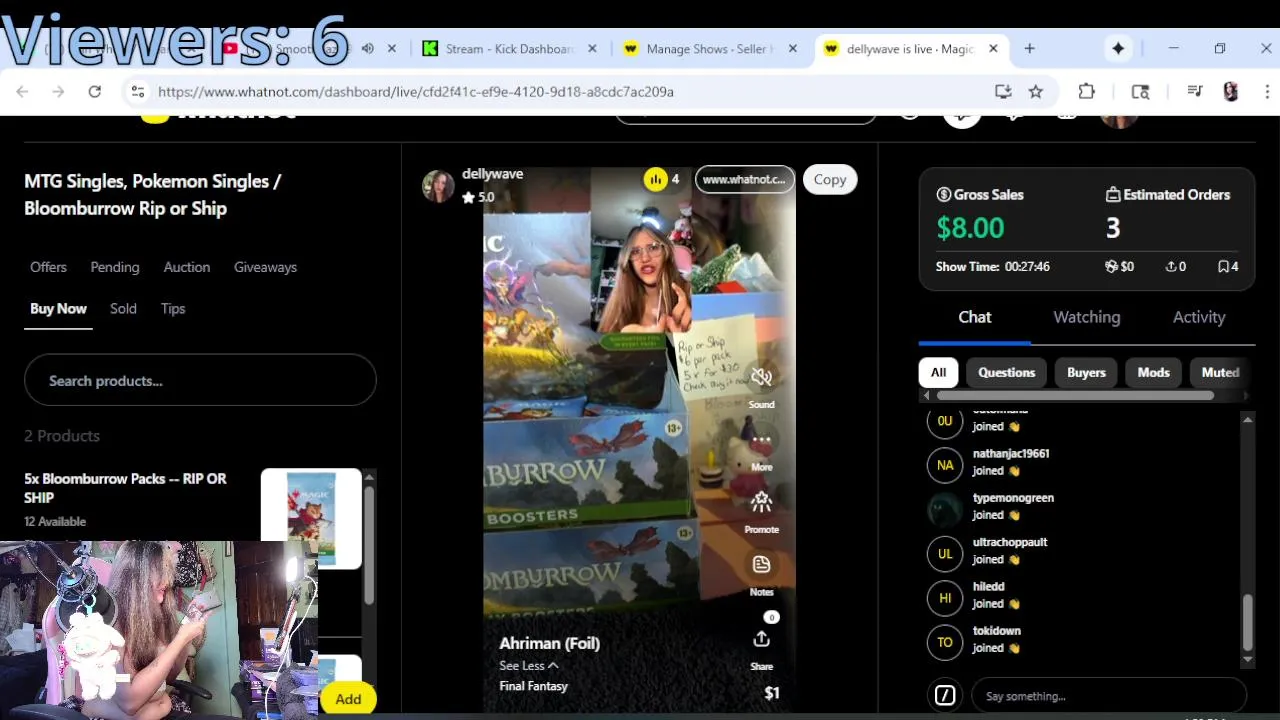
Task: Click the Gemini sparkle icon in Chrome
Action: 1118,48
